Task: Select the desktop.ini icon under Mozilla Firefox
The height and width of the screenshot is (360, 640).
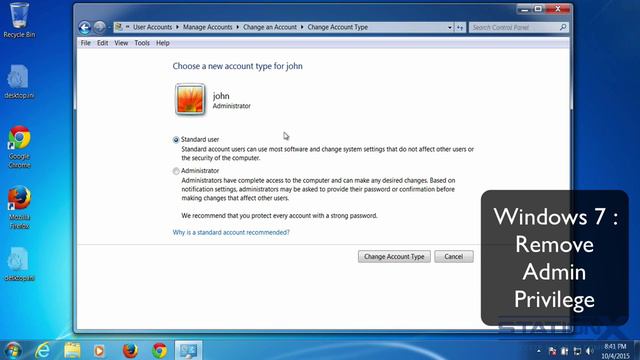Action: [19, 264]
